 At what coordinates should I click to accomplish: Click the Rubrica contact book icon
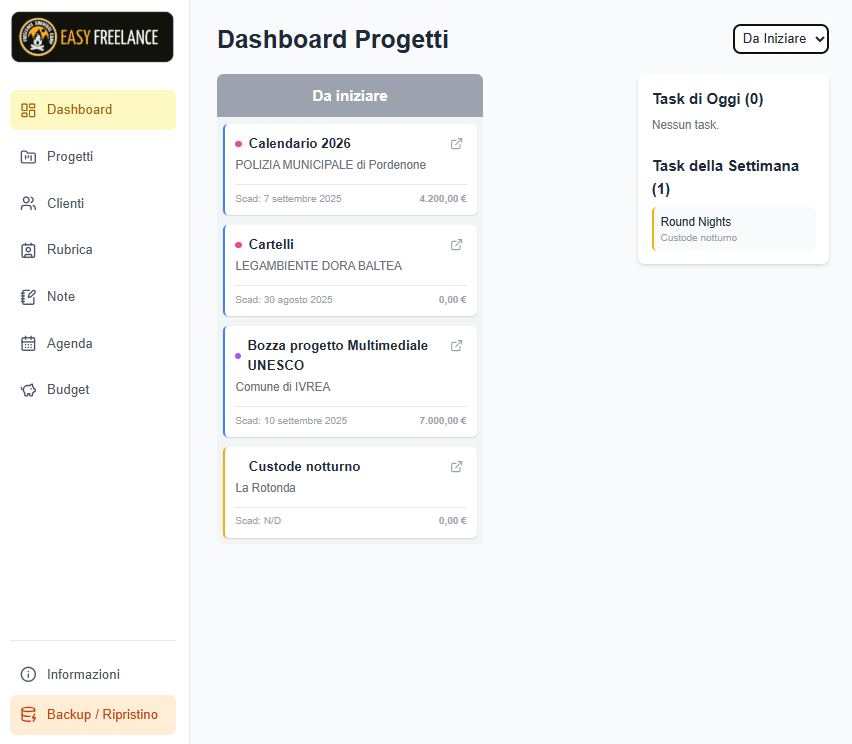tap(28, 250)
